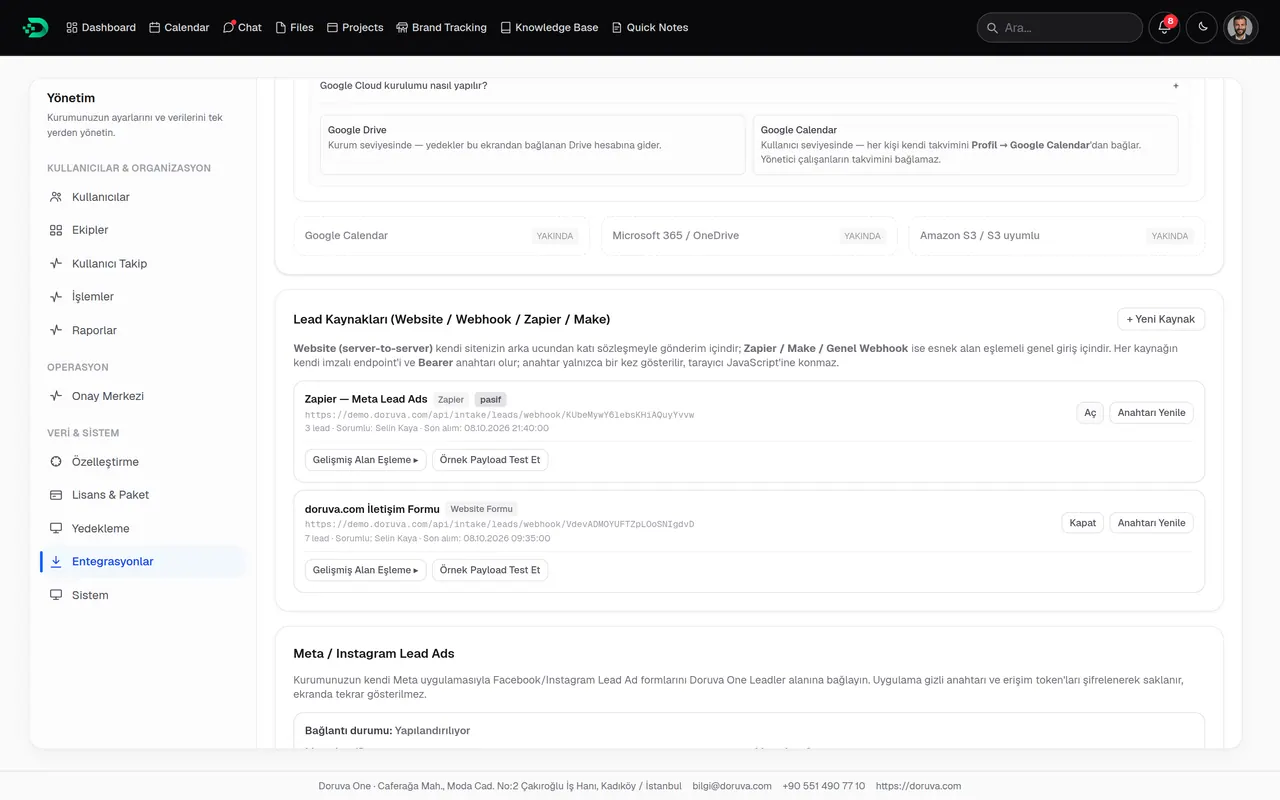Click the pasif status badge
This screenshot has width=1280, height=800.
[490, 399]
